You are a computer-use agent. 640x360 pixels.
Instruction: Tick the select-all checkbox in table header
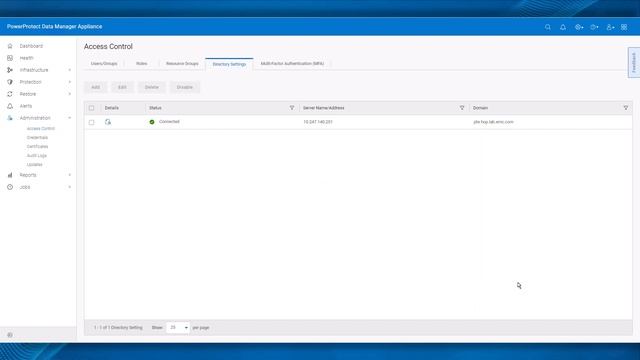[91, 108]
